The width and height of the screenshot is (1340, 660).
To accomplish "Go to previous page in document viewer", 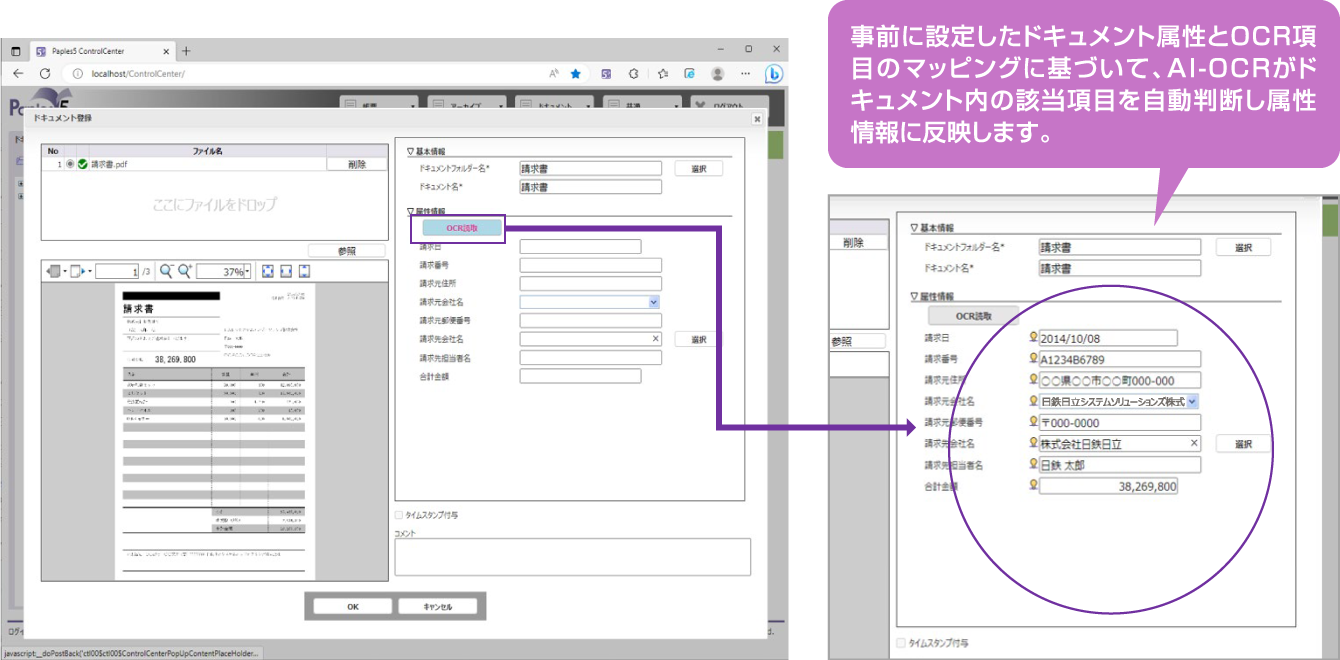I will [54, 271].
